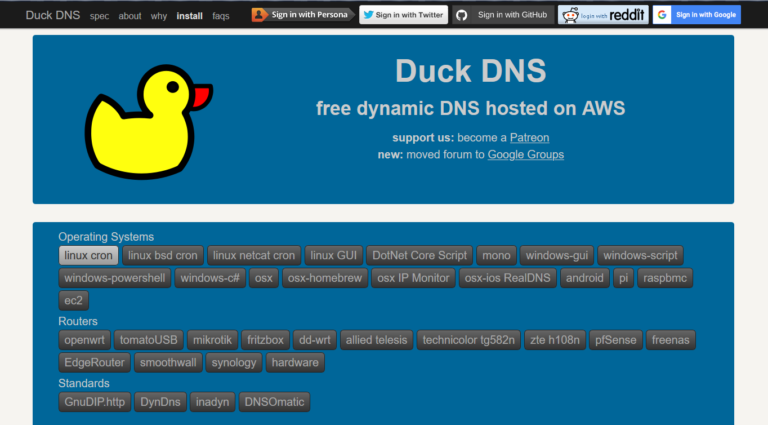This screenshot has height=425, width=768.
Task: Log in with reddit
Action: [x=603, y=15]
